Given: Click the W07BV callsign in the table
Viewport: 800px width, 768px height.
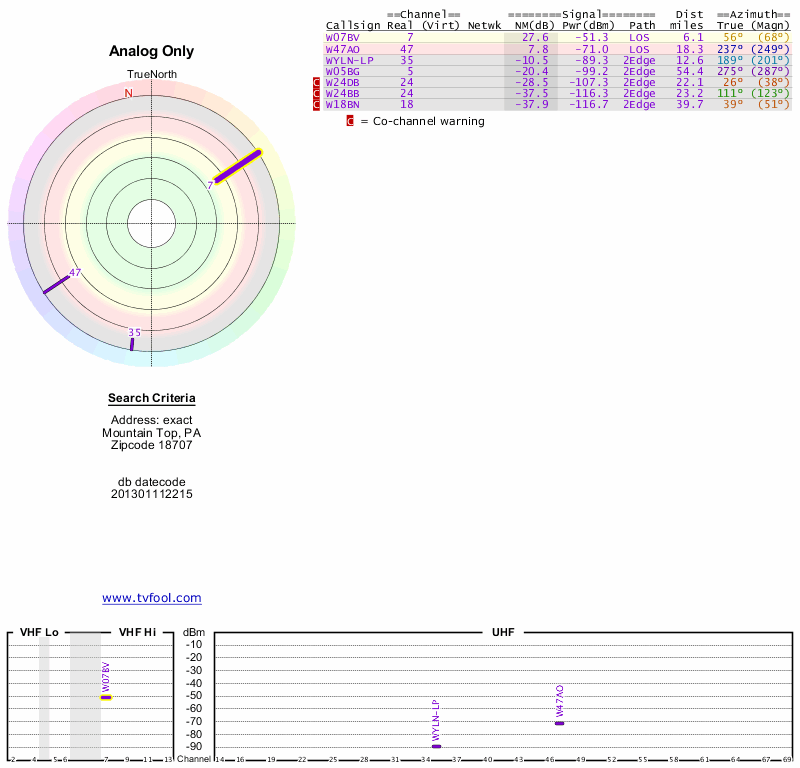Looking at the screenshot, I should coord(342,37).
